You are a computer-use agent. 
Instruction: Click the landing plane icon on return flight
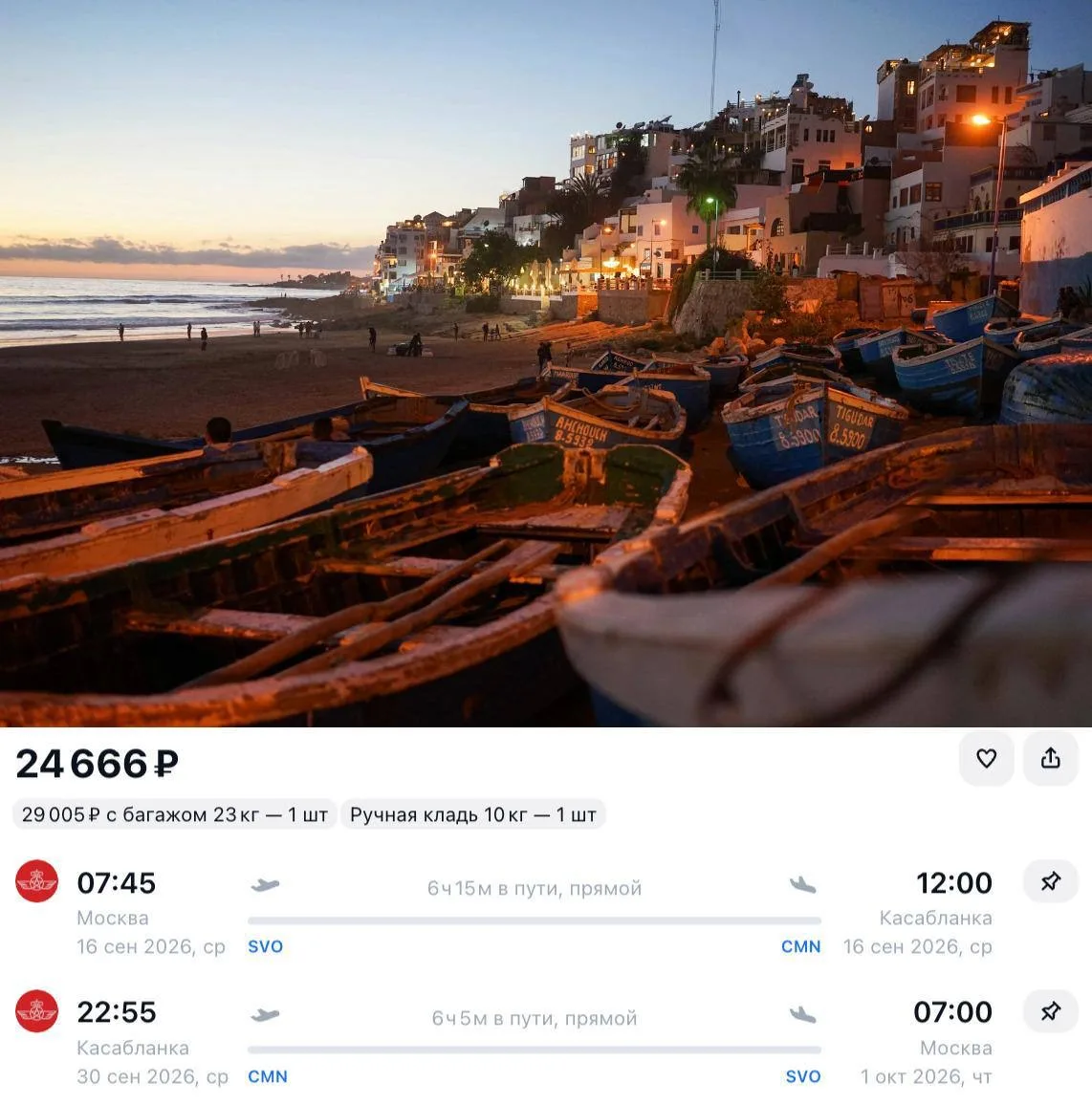[802, 1014]
